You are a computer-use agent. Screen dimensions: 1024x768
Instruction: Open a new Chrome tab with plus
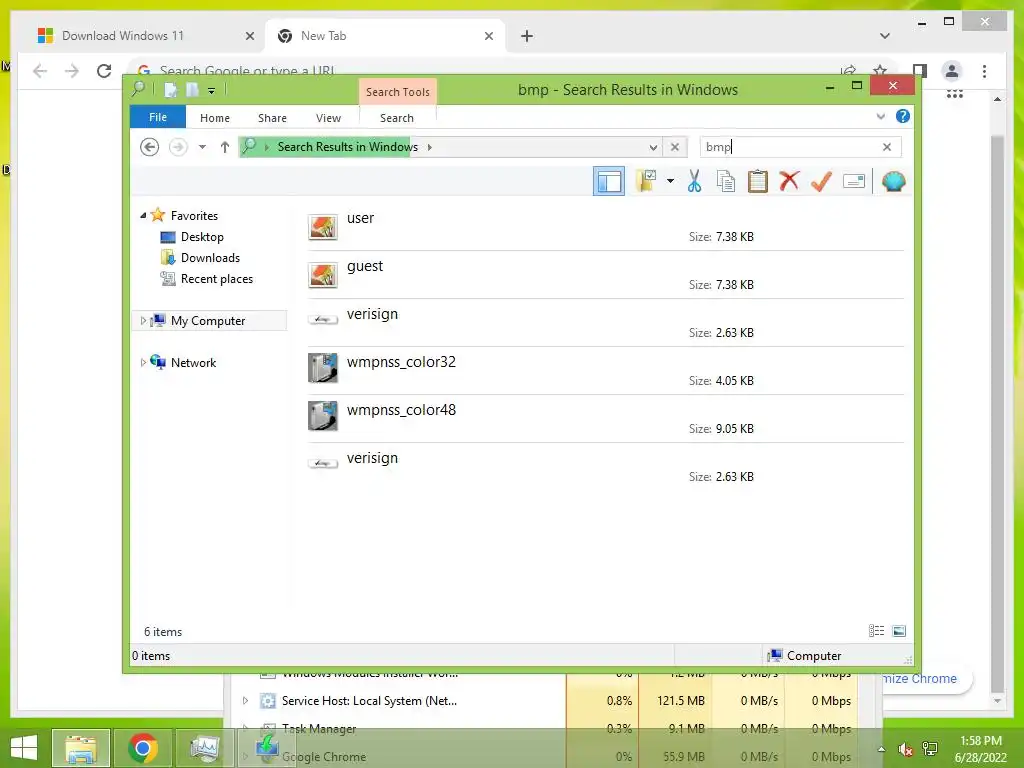[x=527, y=36]
